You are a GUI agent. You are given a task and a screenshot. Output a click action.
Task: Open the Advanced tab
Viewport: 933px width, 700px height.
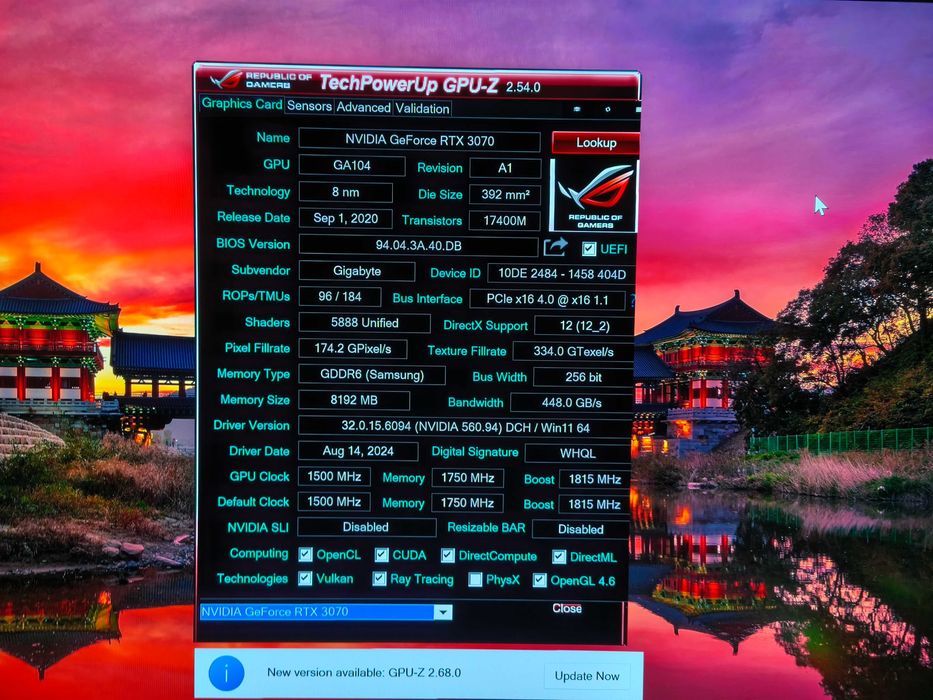tap(363, 107)
